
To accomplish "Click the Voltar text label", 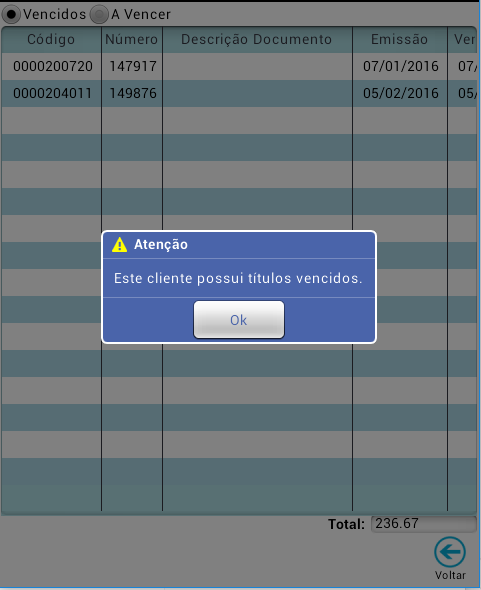I will [x=451, y=575].
